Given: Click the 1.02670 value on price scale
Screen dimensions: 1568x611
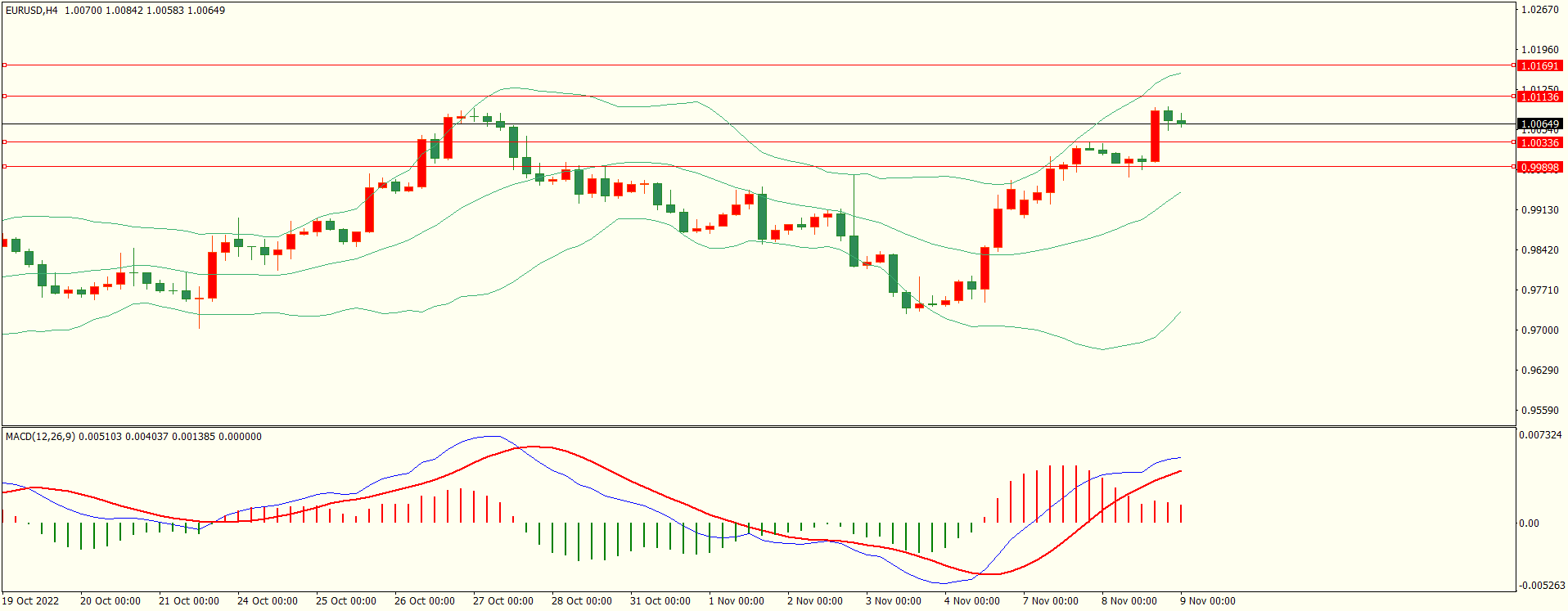Looking at the screenshot, I should [1539, 10].
